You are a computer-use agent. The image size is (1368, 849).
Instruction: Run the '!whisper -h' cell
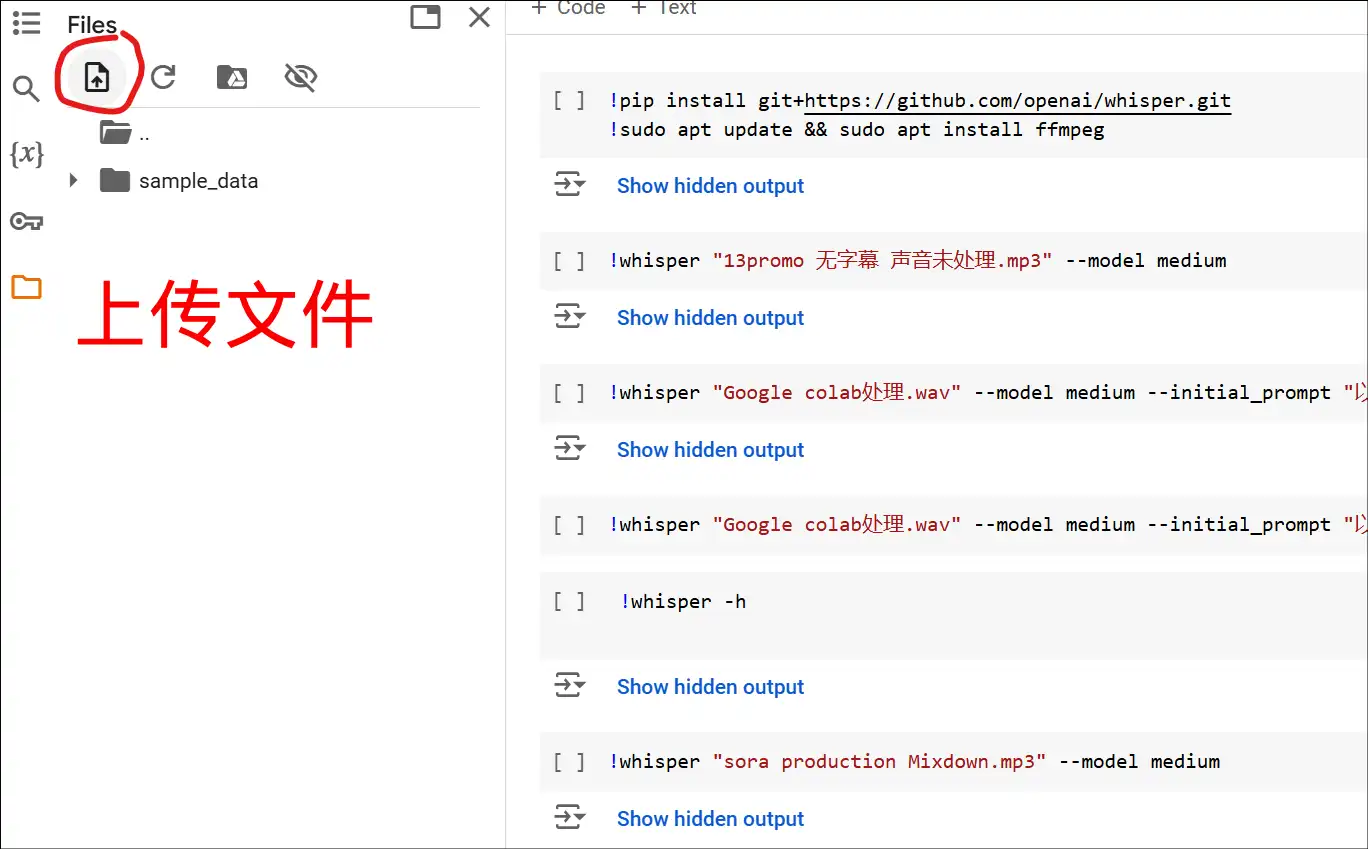pos(569,601)
